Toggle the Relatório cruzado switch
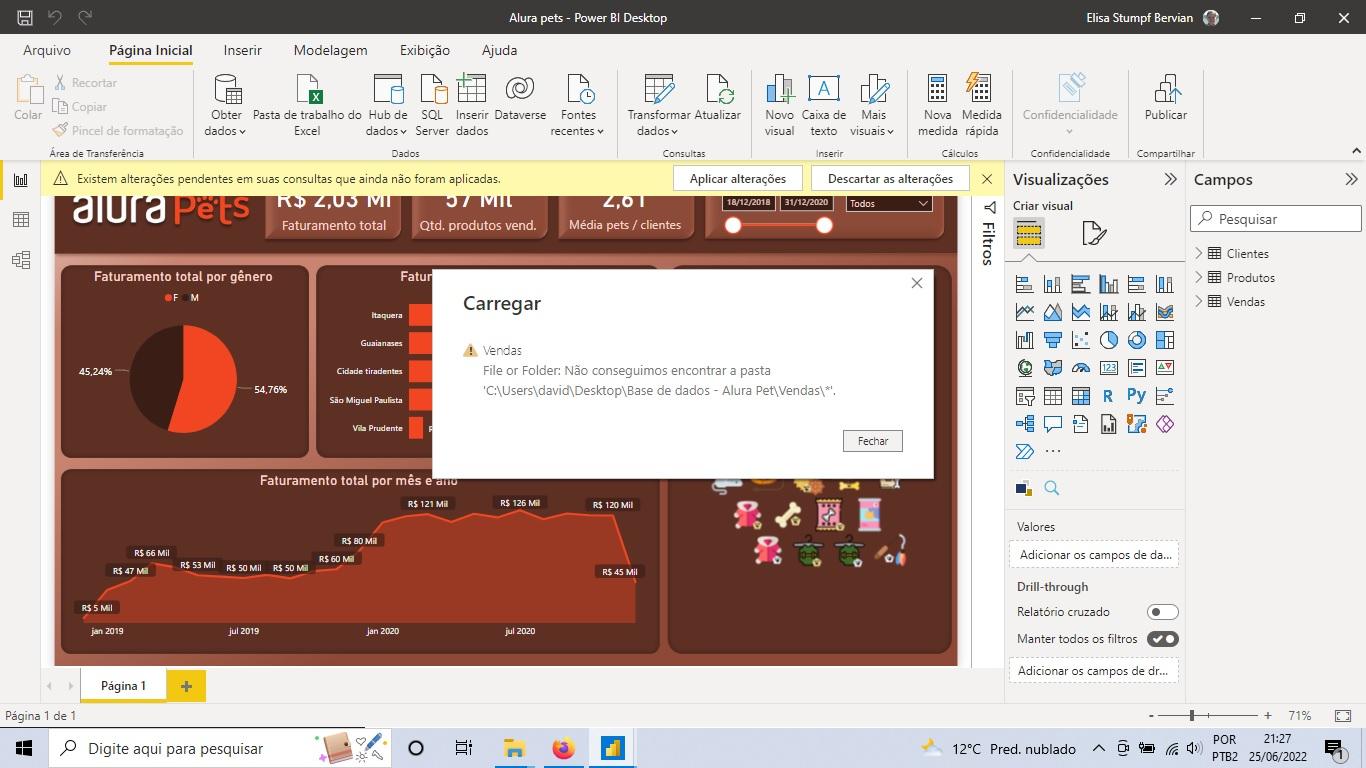 pos(1162,612)
